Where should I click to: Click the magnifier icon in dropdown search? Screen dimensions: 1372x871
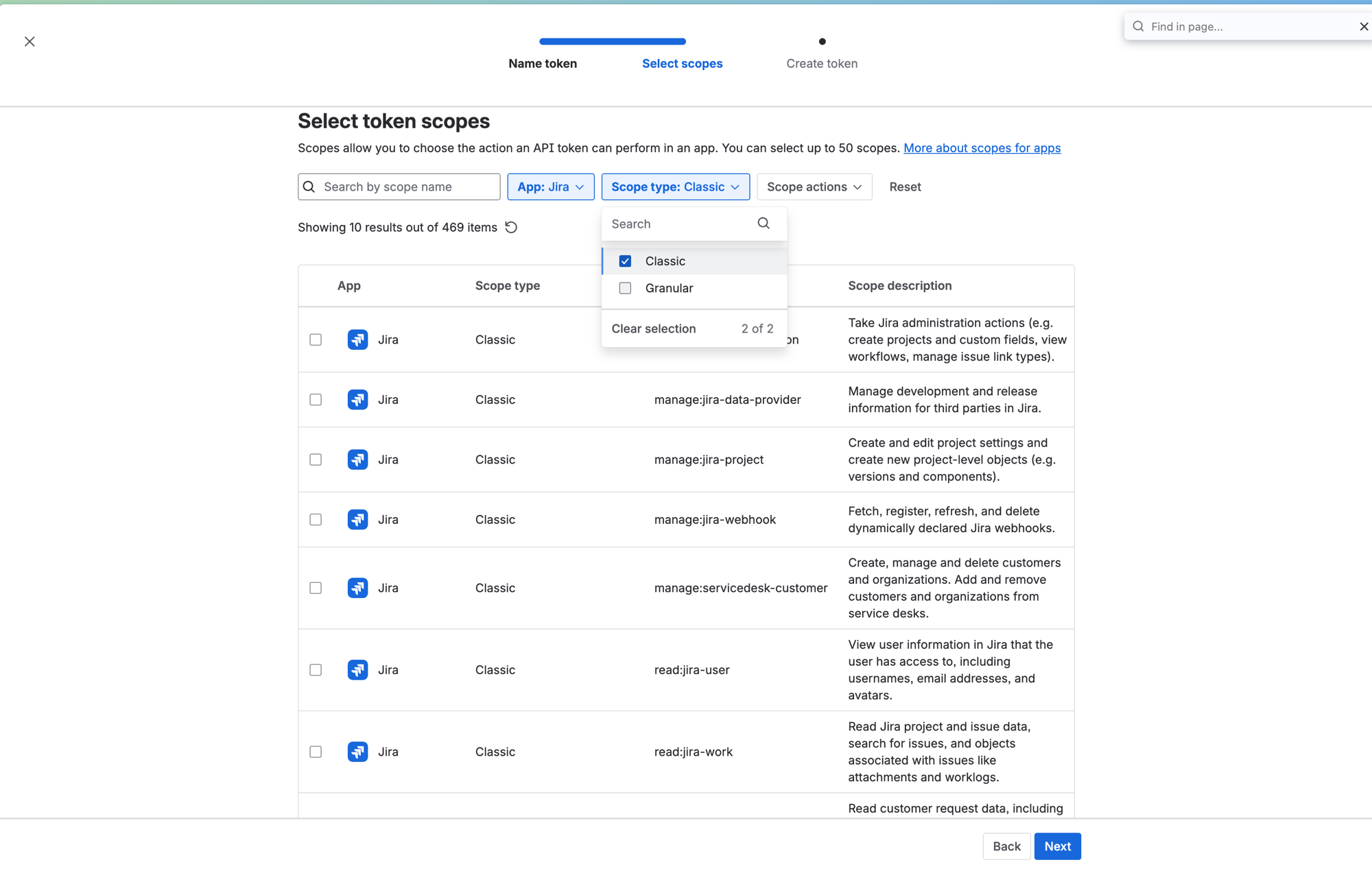(764, 224)
